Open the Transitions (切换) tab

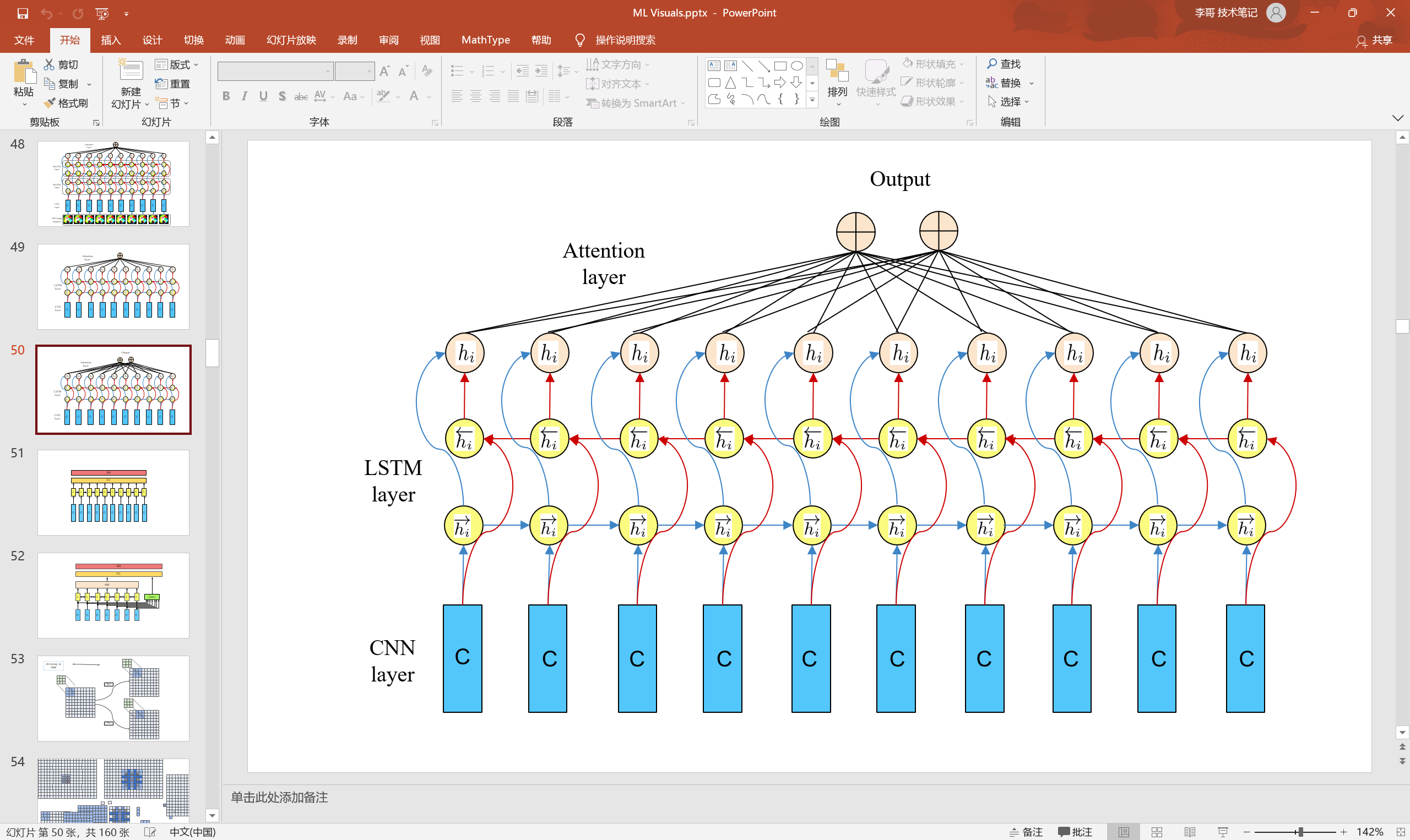[x=193, y=40]
